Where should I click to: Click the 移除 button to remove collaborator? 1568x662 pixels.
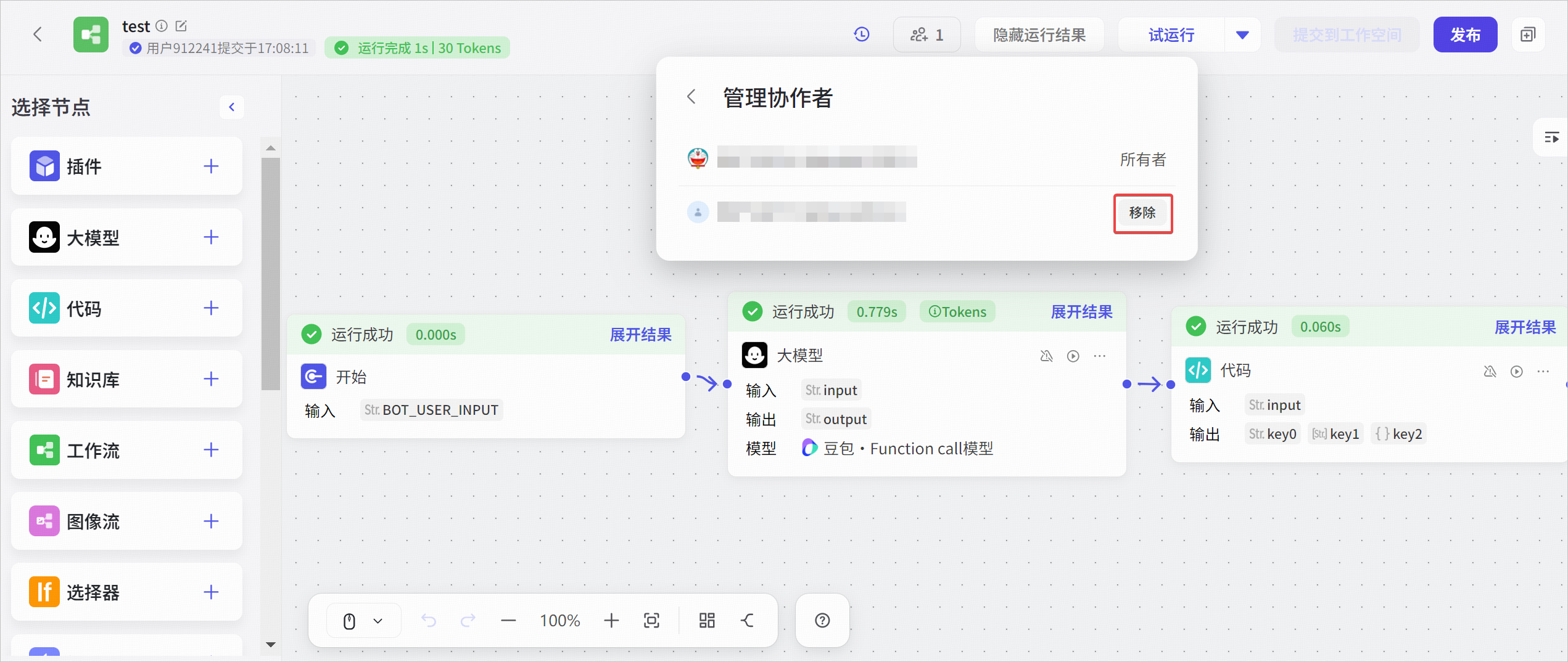point(1142,213)
